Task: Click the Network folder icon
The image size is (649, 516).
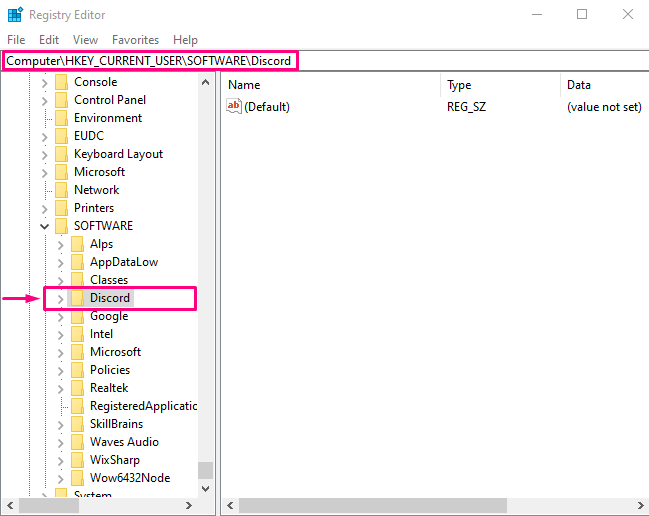Action: pos(62,190)
